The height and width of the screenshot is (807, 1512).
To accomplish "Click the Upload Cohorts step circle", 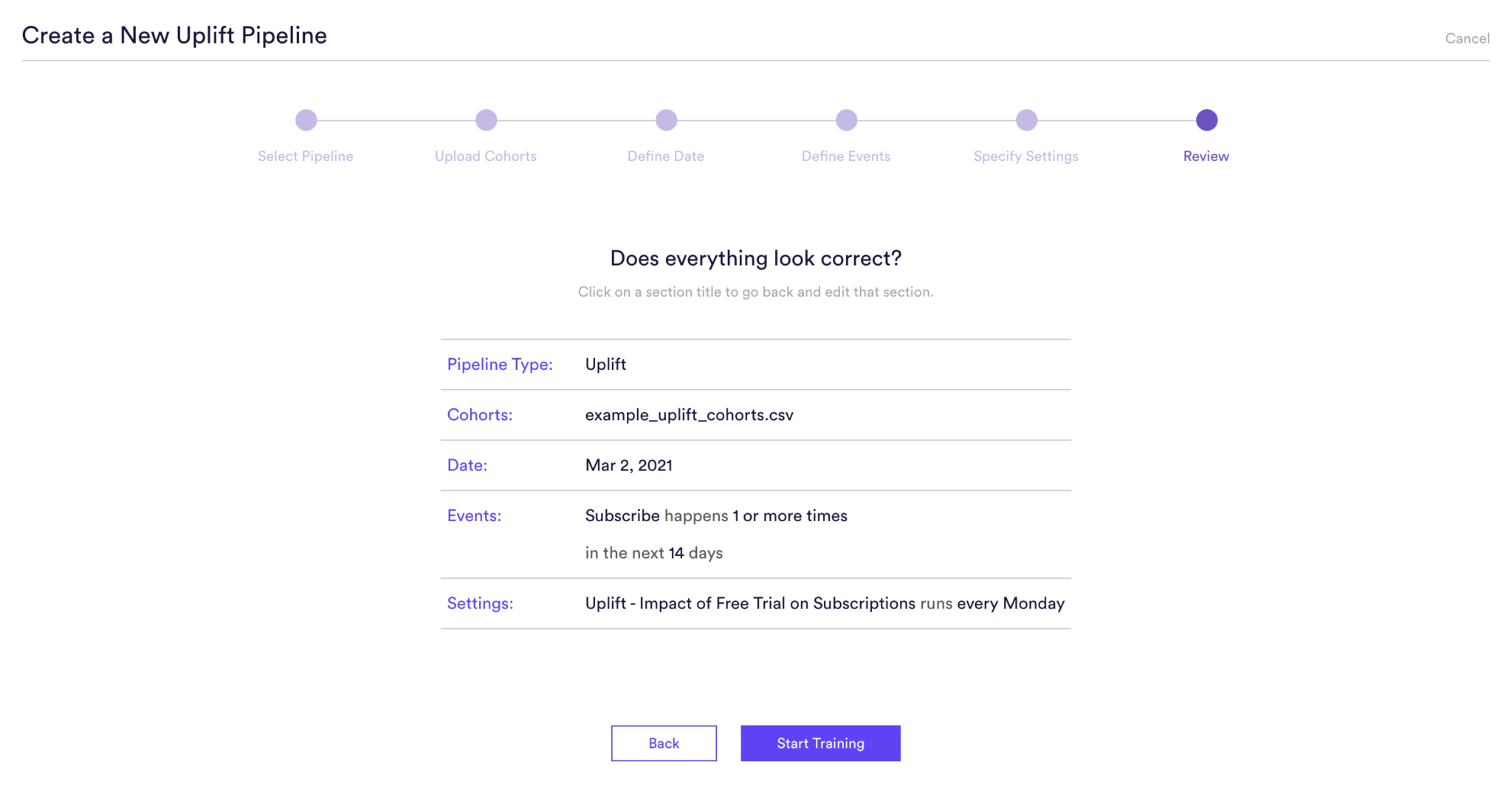I will click(486, 120).
